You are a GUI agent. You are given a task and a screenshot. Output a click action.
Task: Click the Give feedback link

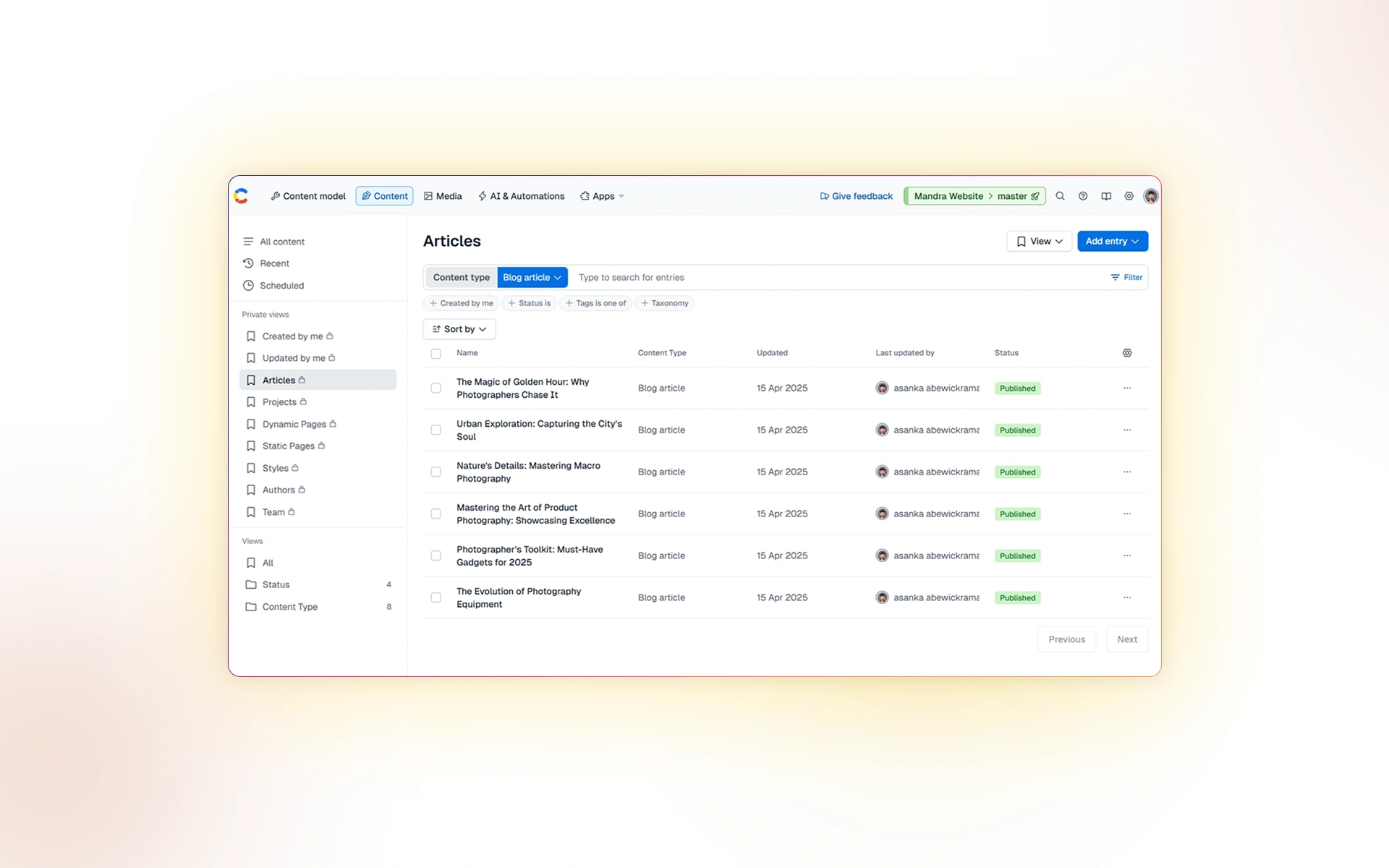click(x=856, y=196)
